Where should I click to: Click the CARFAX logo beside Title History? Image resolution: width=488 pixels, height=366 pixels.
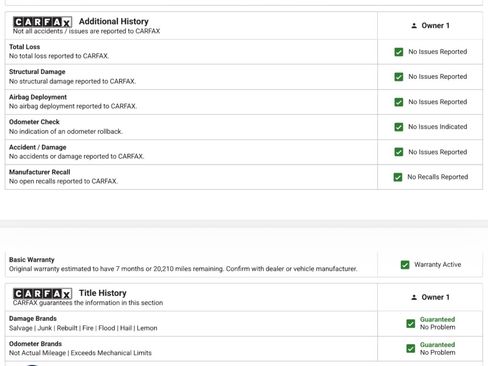[42, 294]
